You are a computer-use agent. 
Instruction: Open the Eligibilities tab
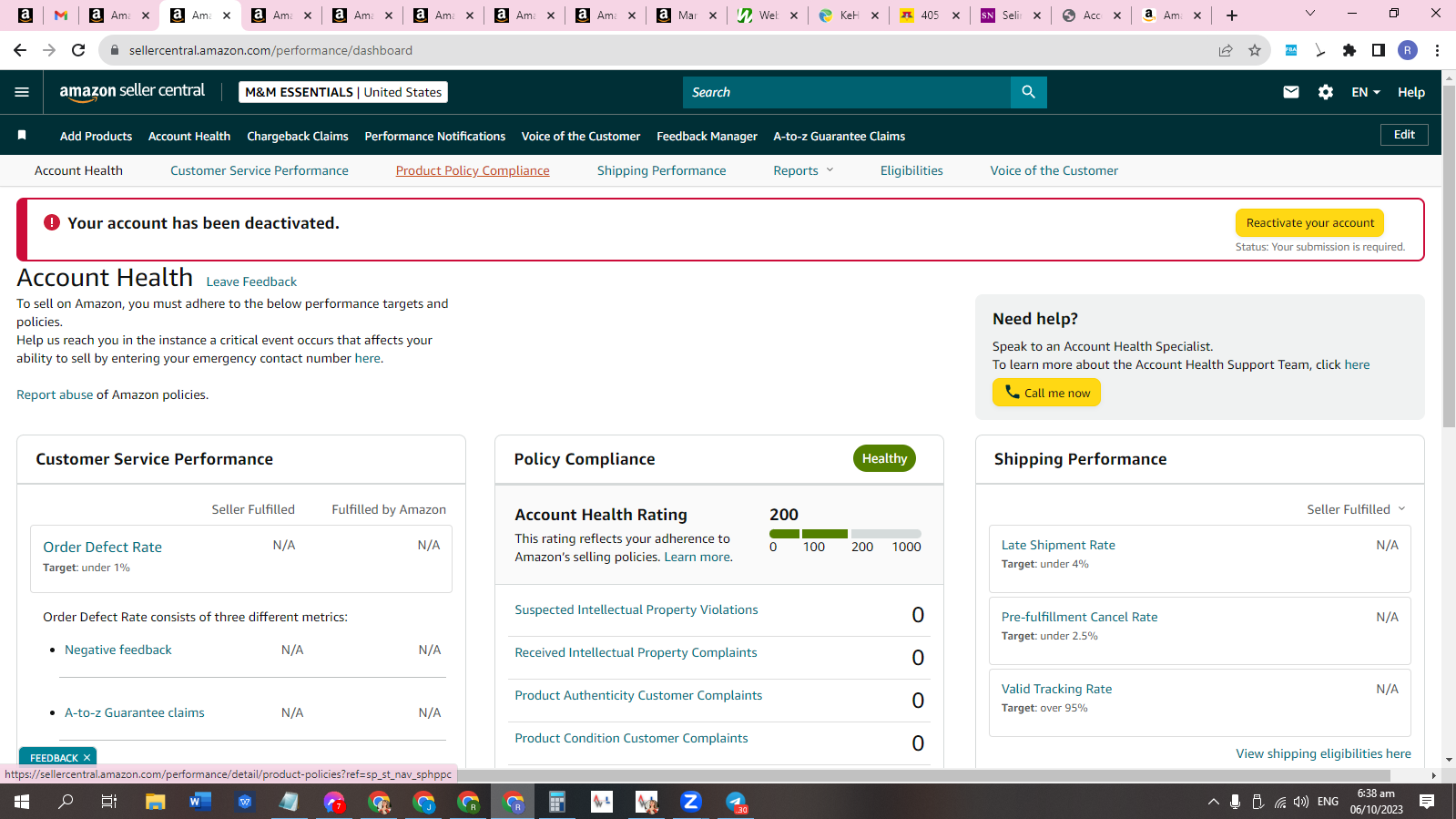click(911, 170)
